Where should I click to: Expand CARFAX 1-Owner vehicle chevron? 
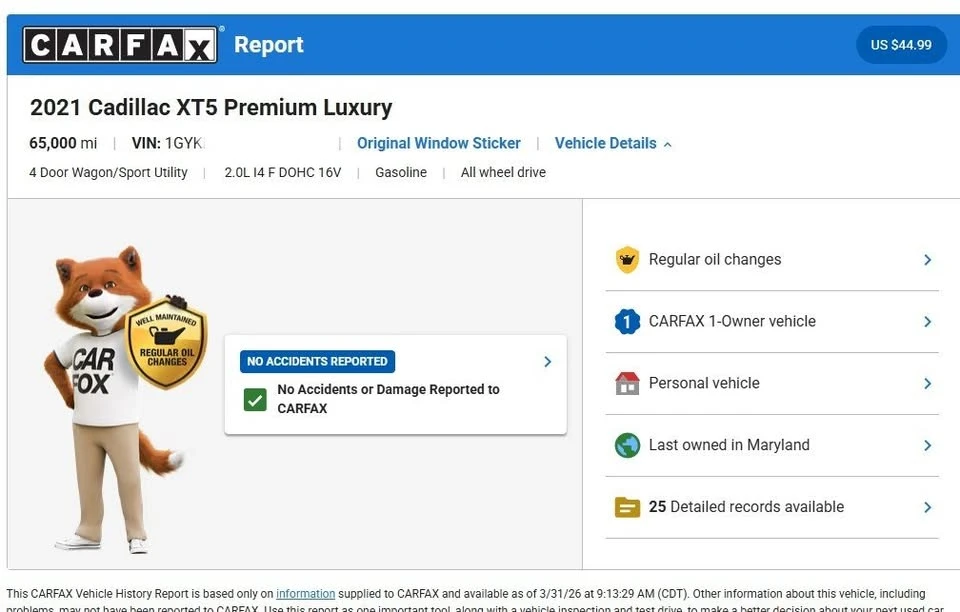(x=928, y=321)
